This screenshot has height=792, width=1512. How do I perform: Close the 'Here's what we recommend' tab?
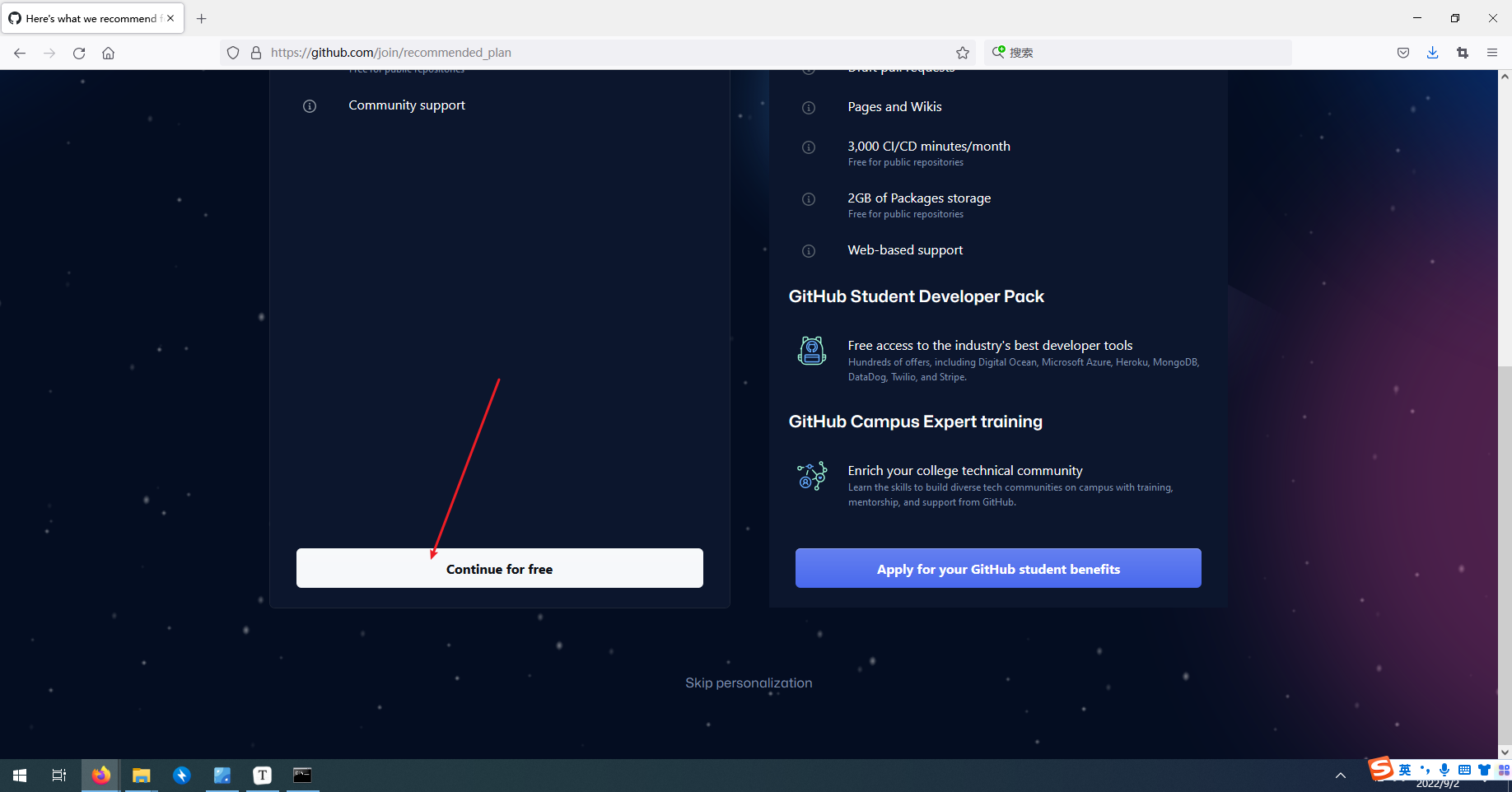click(x=170, y=18)
